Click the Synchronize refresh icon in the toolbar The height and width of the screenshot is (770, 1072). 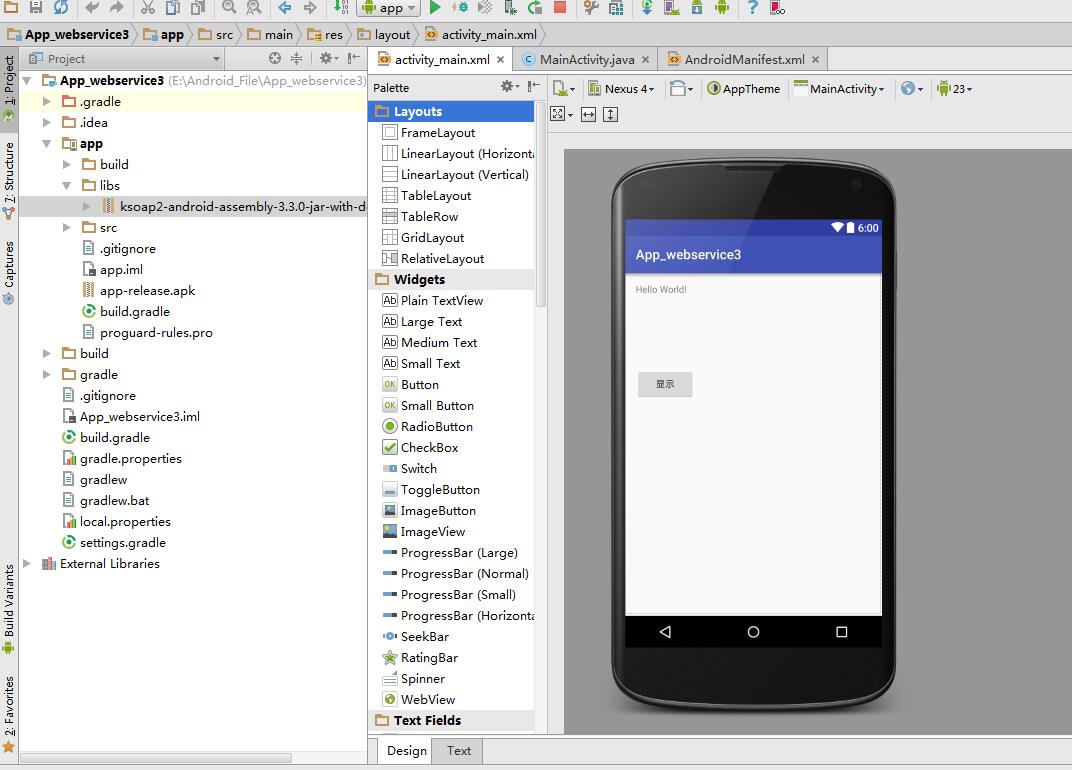tap(61, 8)
